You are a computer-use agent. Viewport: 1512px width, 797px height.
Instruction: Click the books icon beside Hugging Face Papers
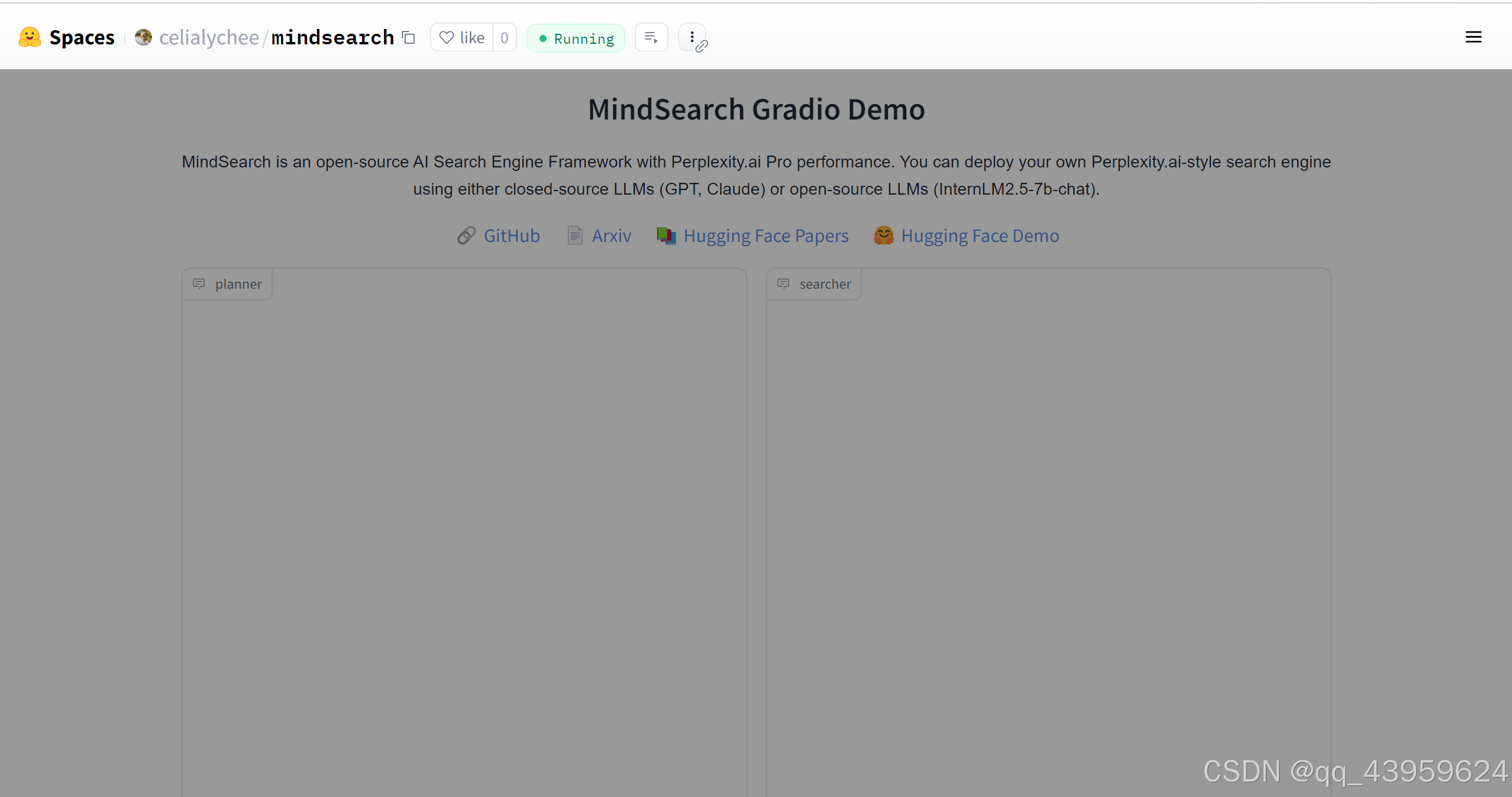(x=666, y=235)
